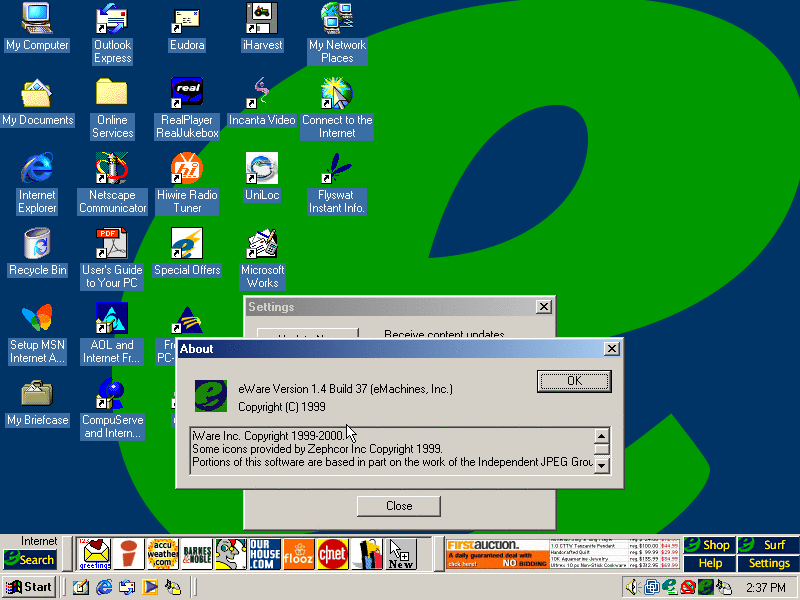Click the Help button on eWare bar
Screen dimensions: 800x600
(710, 563)
